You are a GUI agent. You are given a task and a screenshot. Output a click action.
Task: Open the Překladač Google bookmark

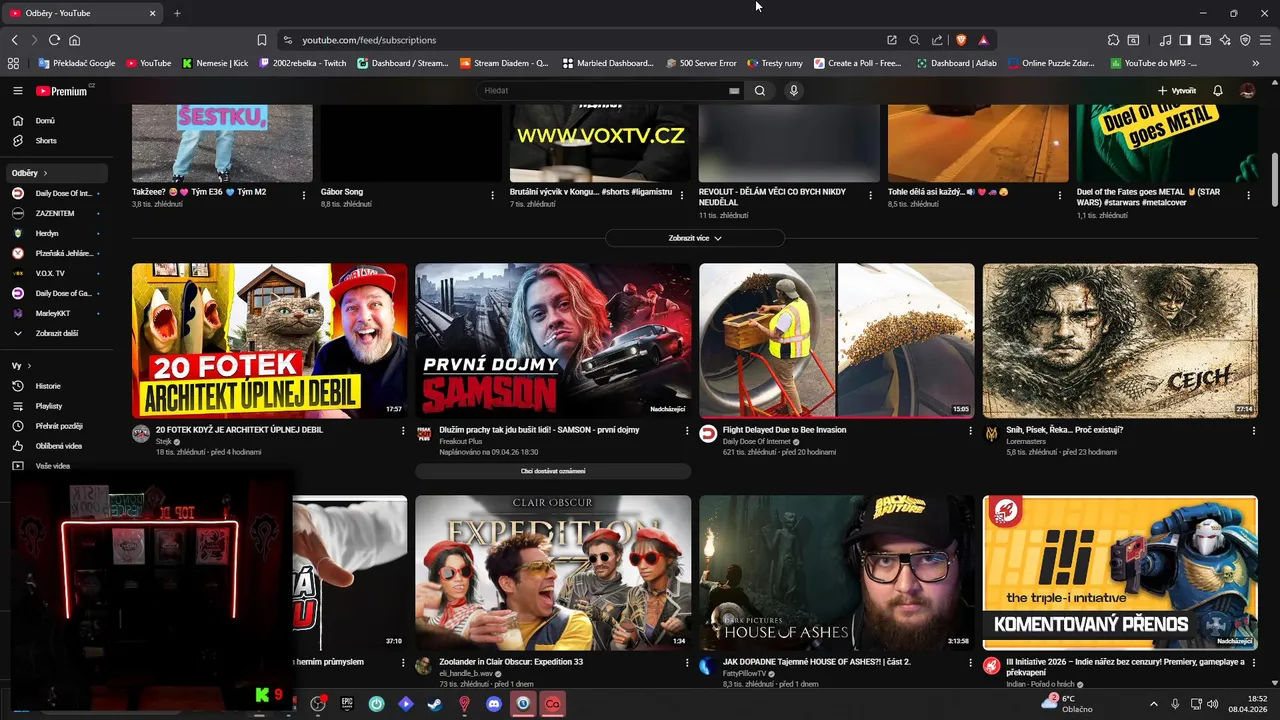coord(77,63)
